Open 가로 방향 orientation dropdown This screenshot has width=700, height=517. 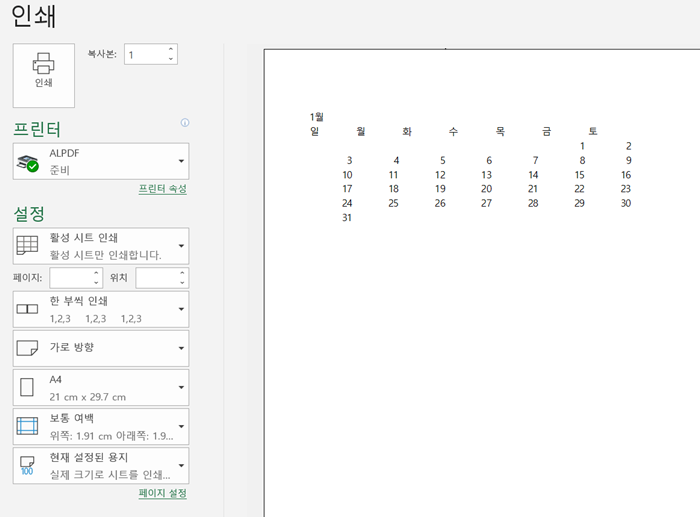(101, 348)
